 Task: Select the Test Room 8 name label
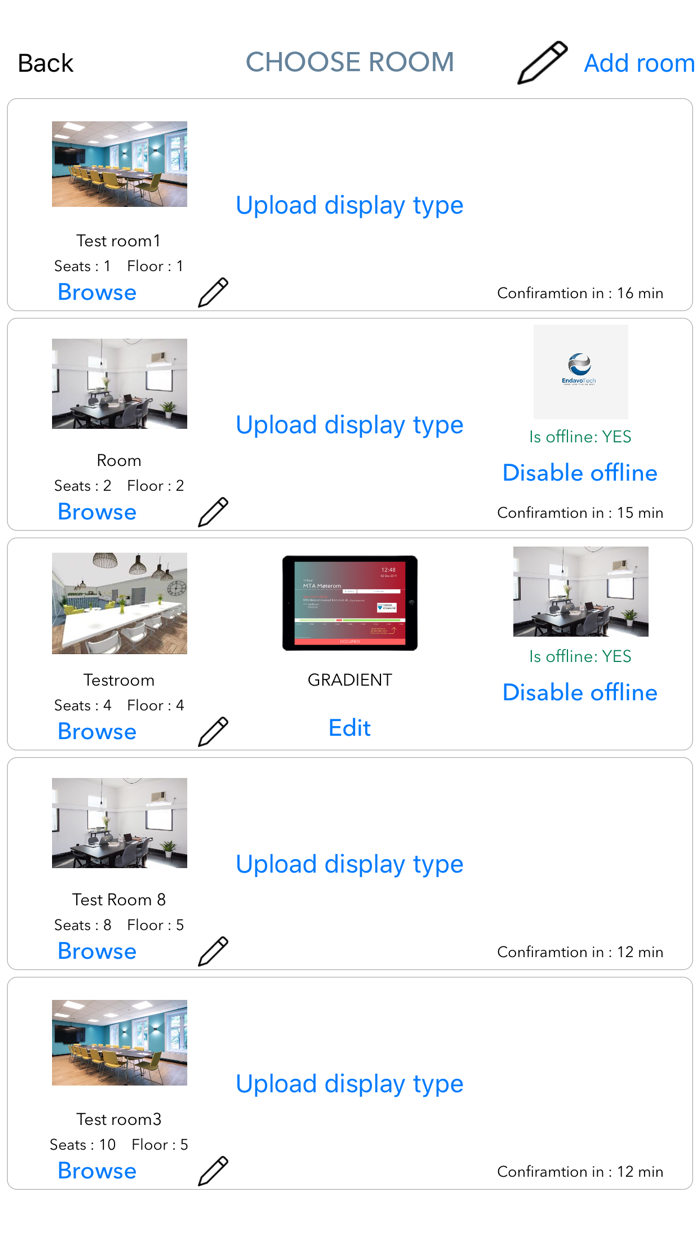pos(119,900)
